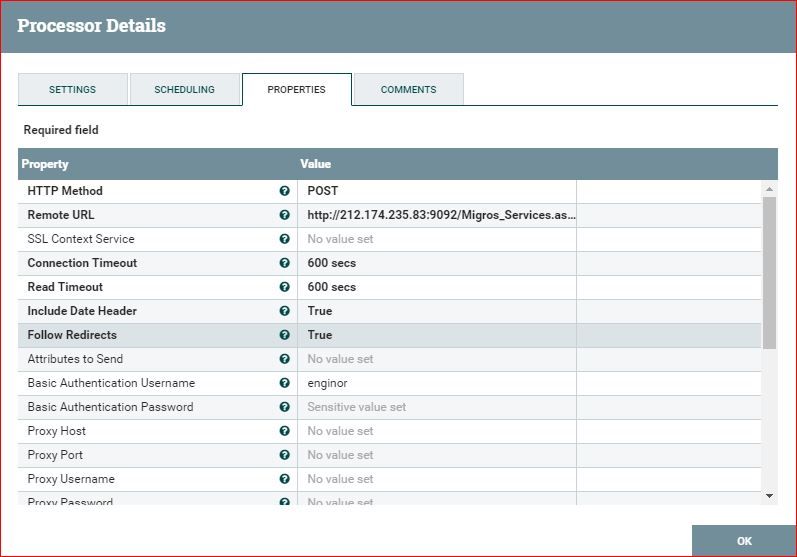Click Proxy Port 'No value set'

click(x=340, y=455)
